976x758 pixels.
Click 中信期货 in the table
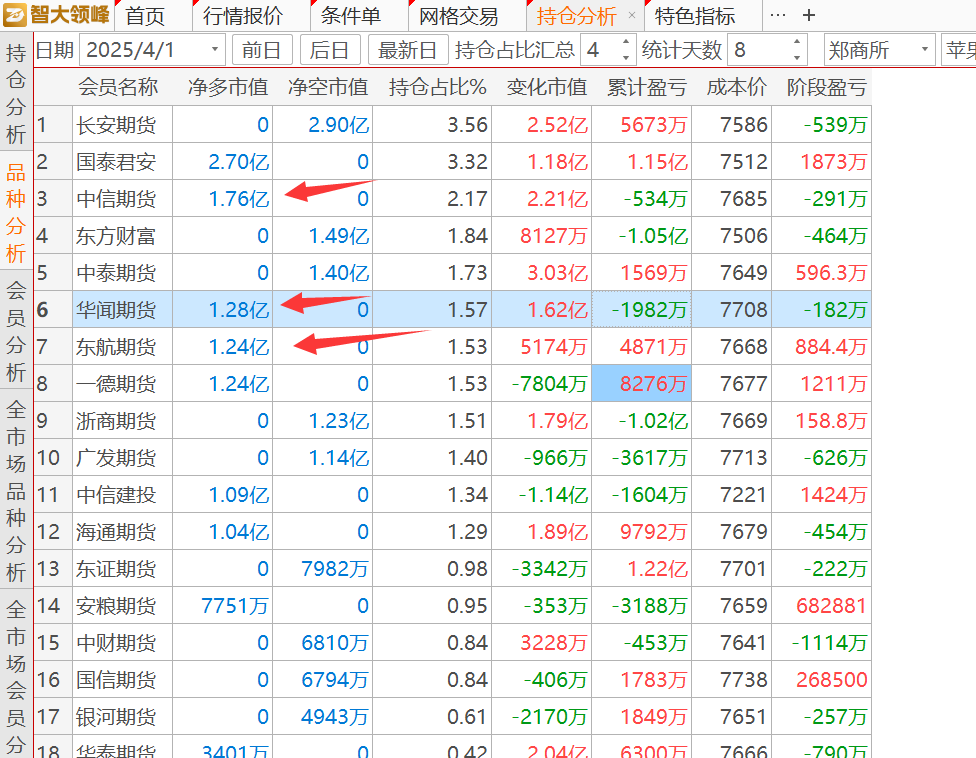pos(116,199)
